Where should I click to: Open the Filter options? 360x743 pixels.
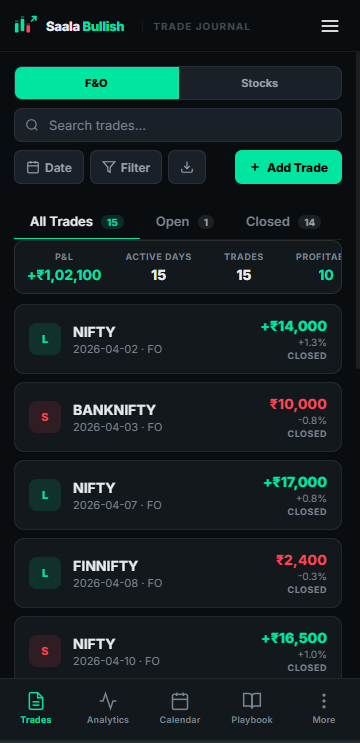click(126, 167)
